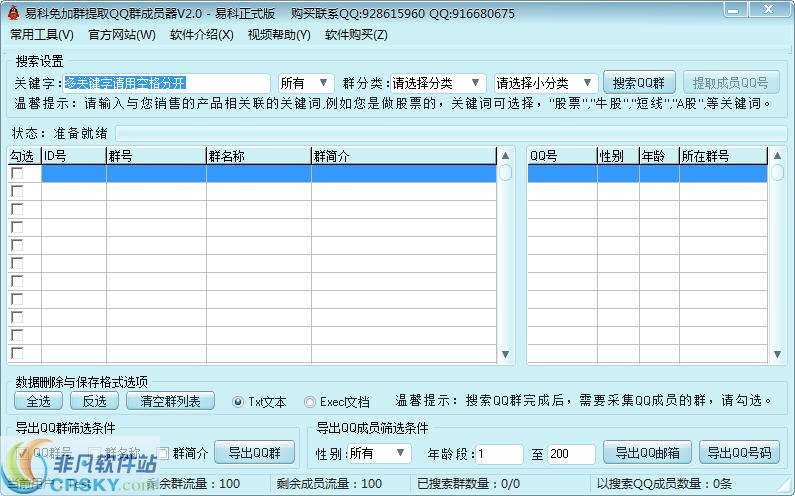Viewport: 795px width, 496px height.
Task: Click the 全选 select-all button
Action: 39,401
